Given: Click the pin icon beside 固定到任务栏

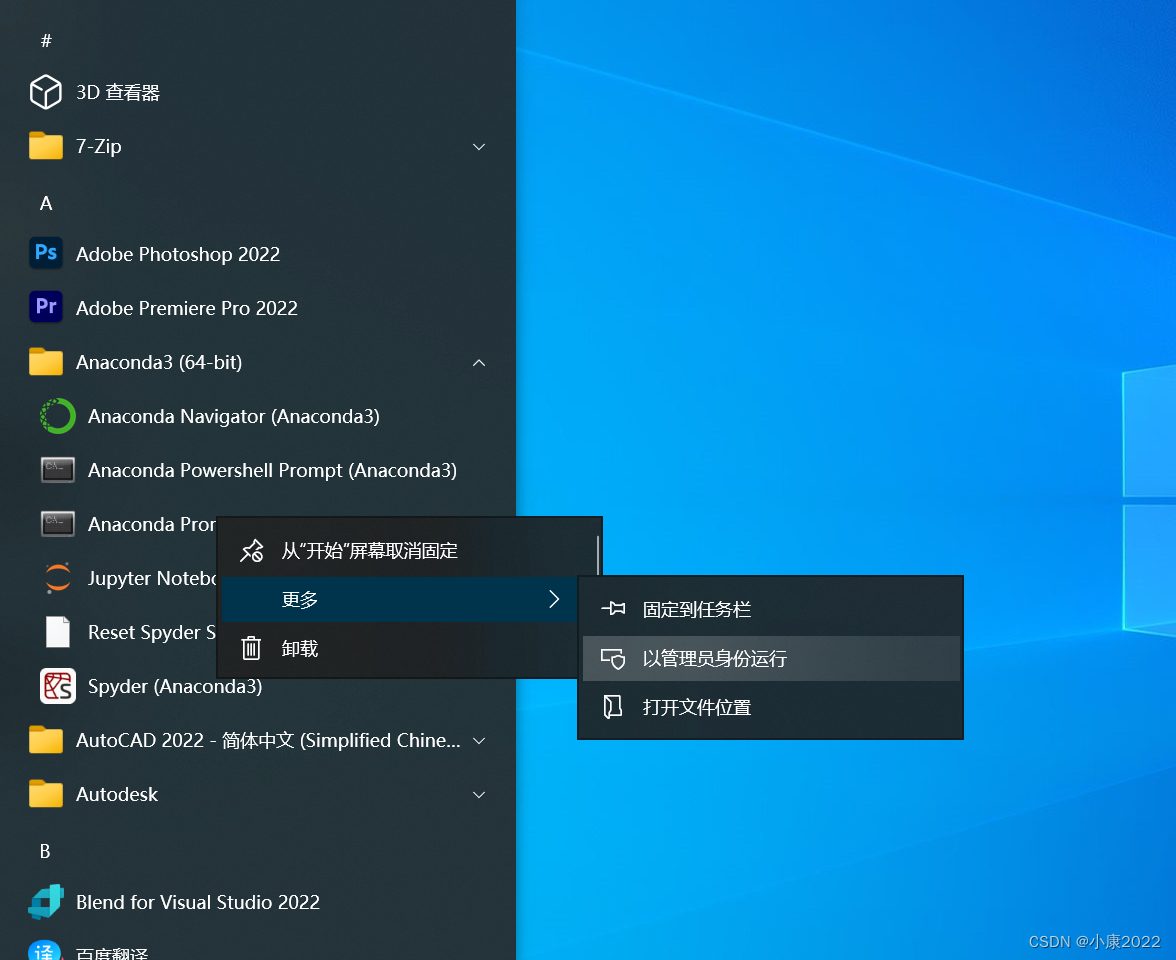Looking at the screenshot, I should coord(613,608).
